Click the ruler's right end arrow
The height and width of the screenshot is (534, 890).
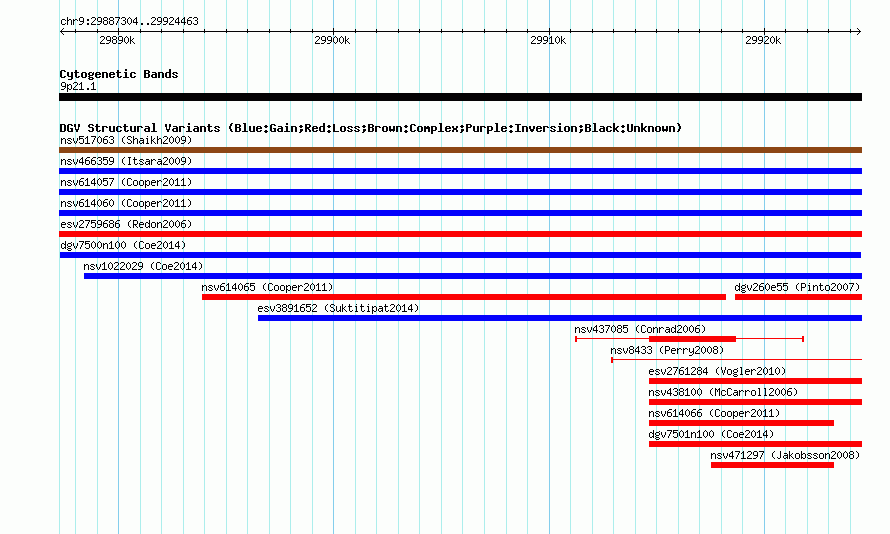coord(858,31)
